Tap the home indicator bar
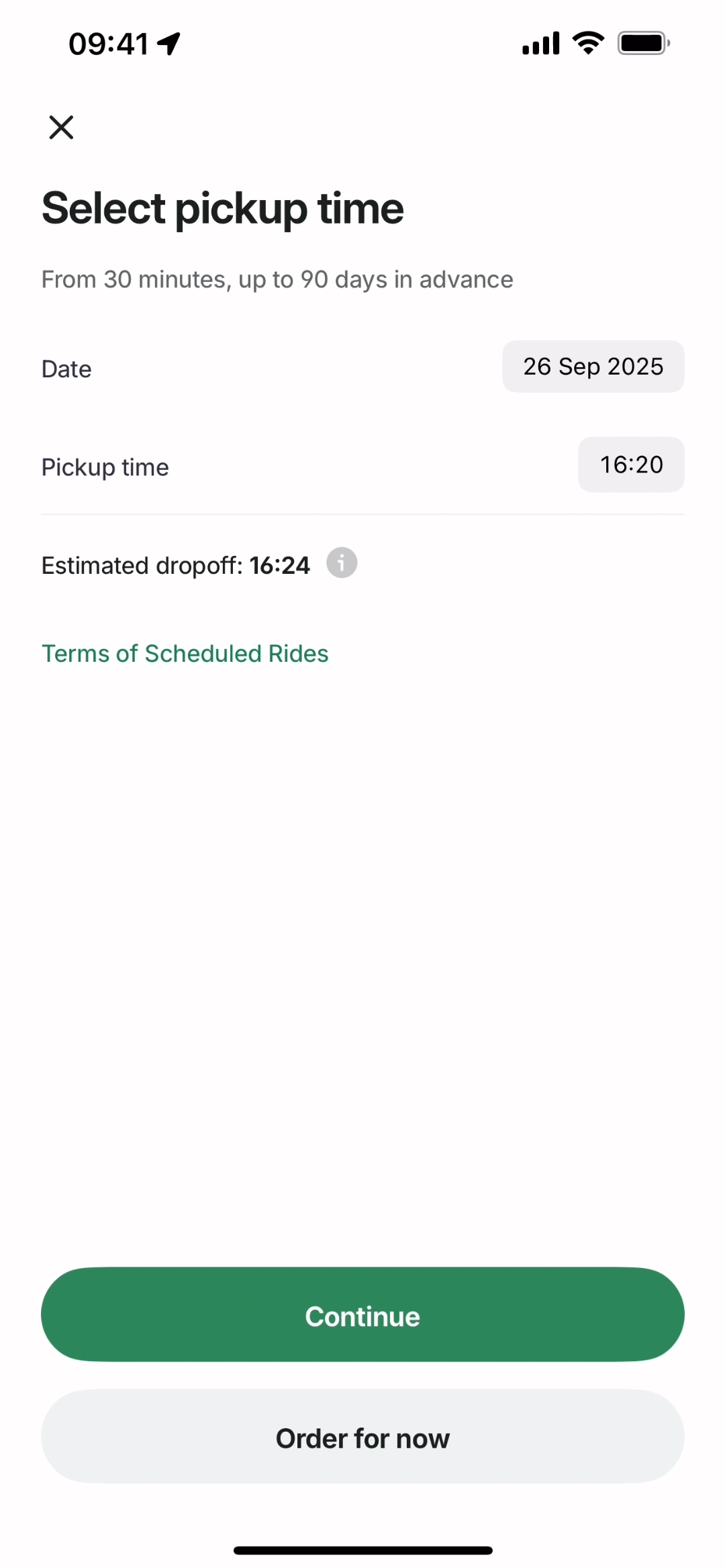The height and width of the screenshot is (1568, 725). (362, 1551)
